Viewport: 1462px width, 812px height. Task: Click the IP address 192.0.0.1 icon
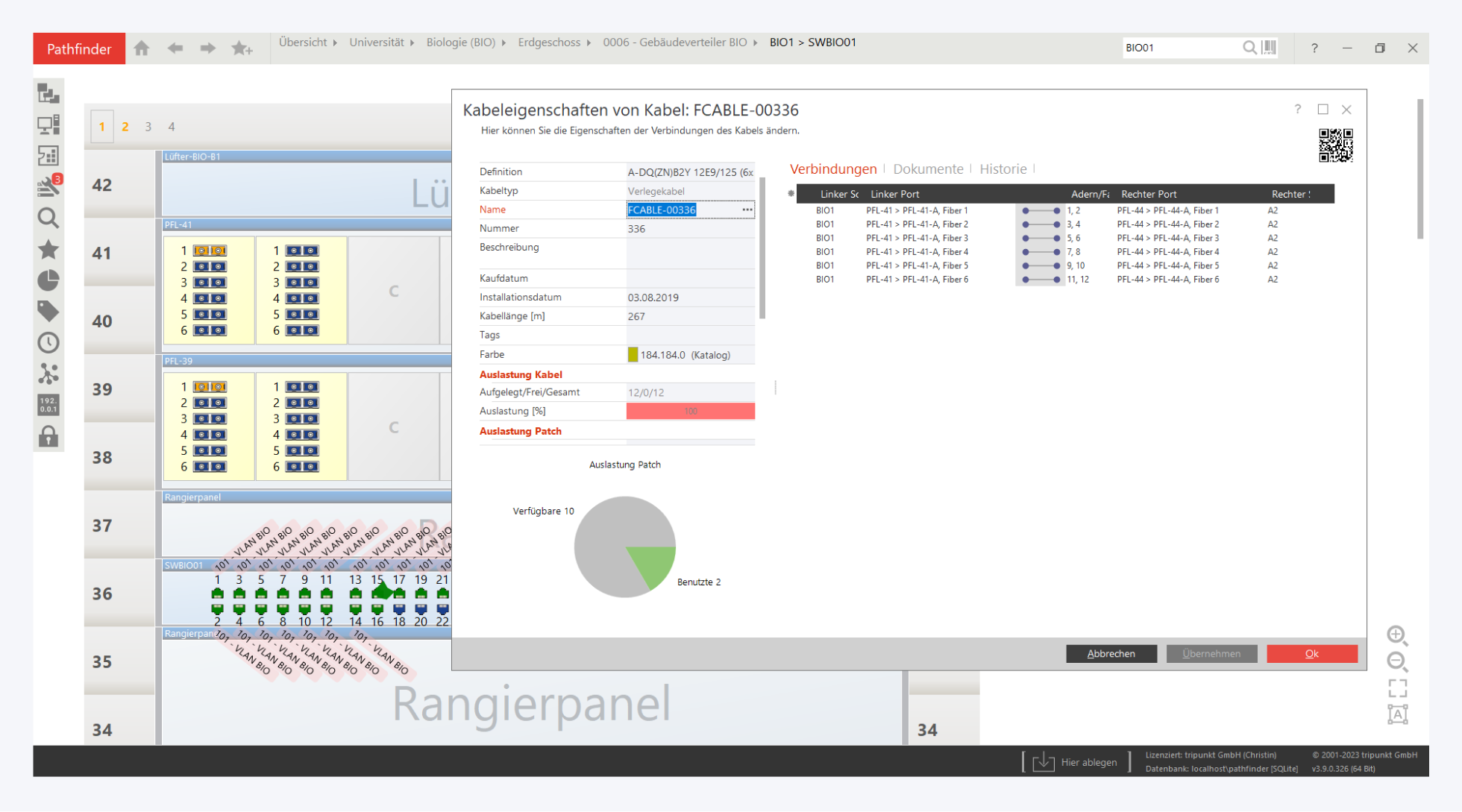click(48, 405)
